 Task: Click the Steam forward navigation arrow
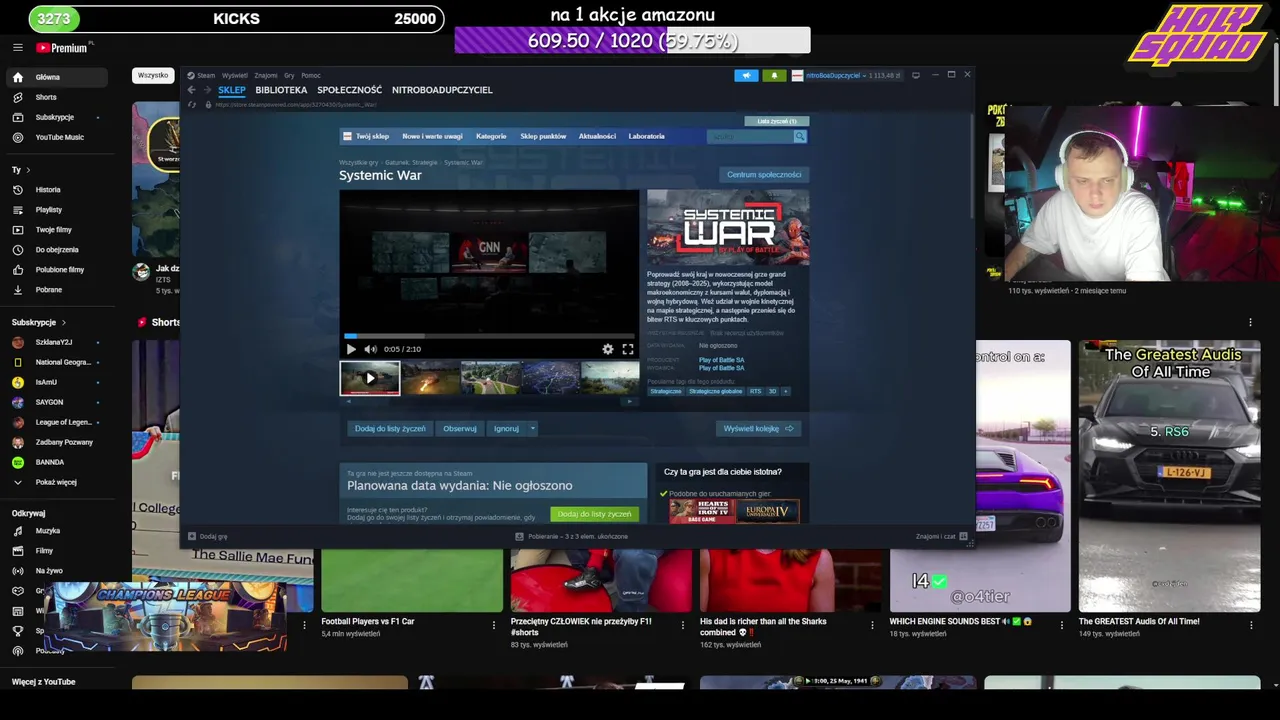click(207, 90)
